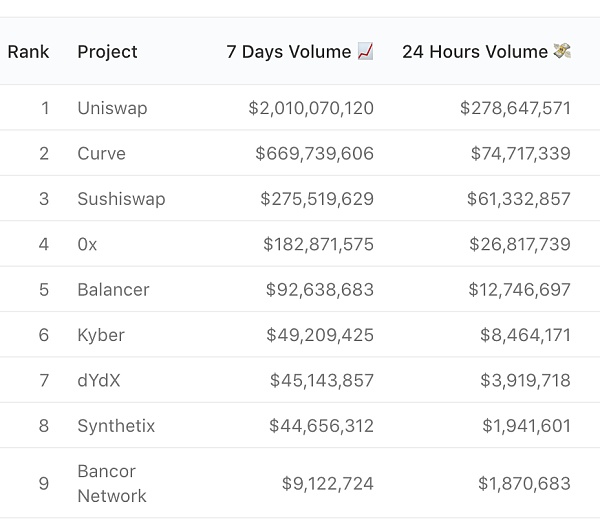Click the chart emoji beside 7 Days Volume
This screenshot has height=524, width=600.
[365, 51]
